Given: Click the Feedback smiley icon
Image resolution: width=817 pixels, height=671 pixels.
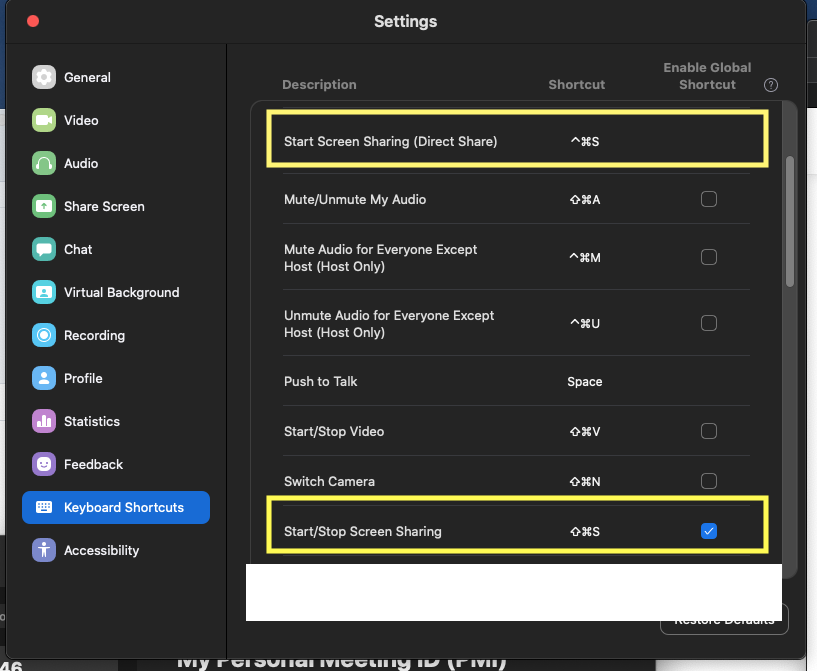Looking at the screenshot, I should point(44,464).
